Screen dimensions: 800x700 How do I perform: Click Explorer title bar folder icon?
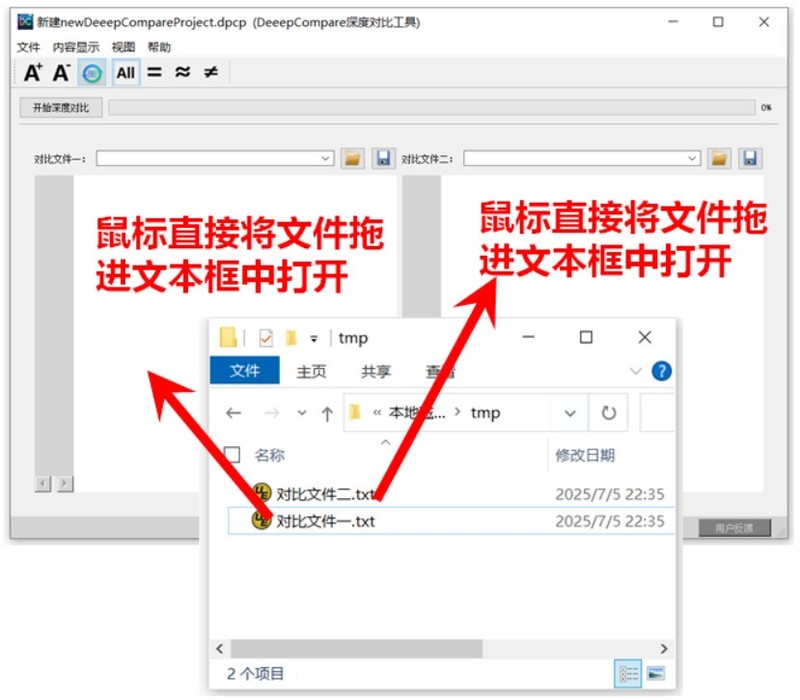pyautogui.click(x=228, y=337)
